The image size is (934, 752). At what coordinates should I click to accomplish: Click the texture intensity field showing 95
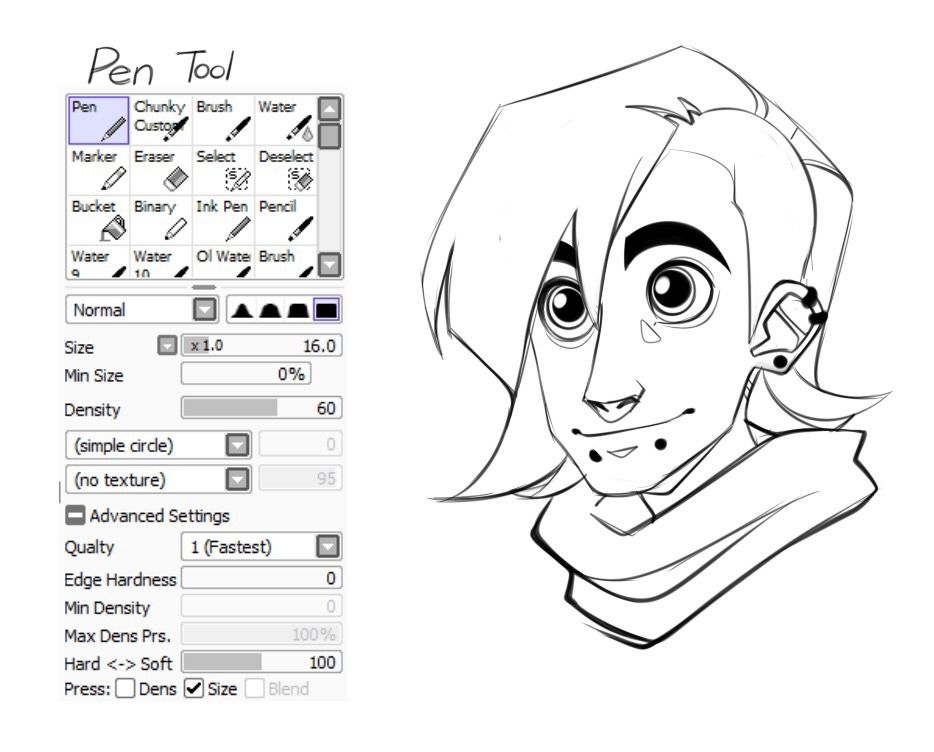click(301, 478)
